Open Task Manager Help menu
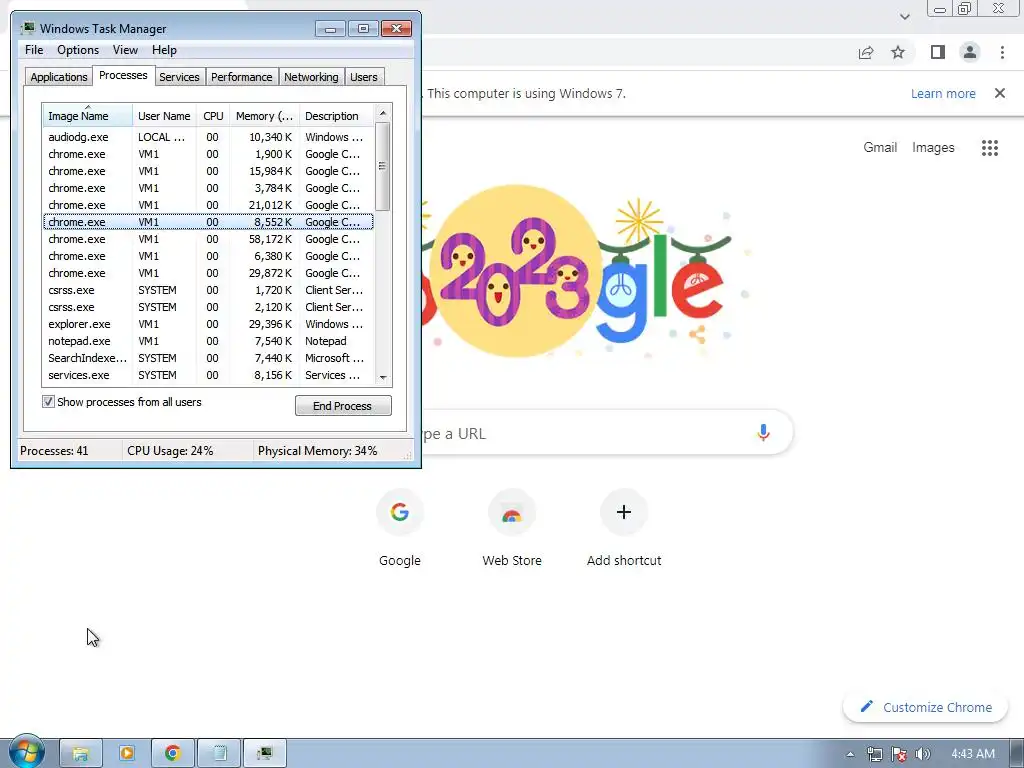The image size is (1024, 768). tap(164, 50)
